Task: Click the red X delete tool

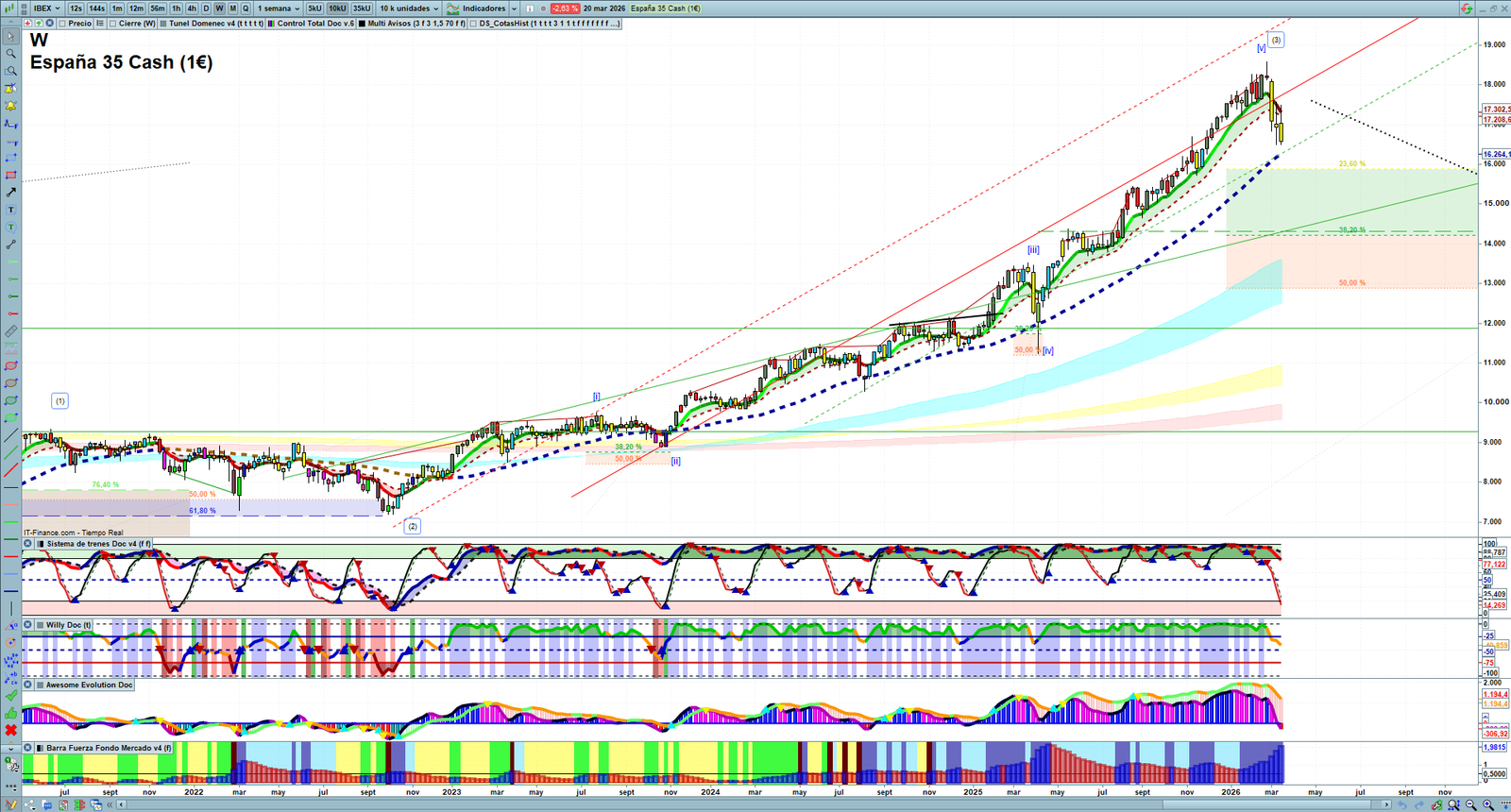Action: pos(10,730)
